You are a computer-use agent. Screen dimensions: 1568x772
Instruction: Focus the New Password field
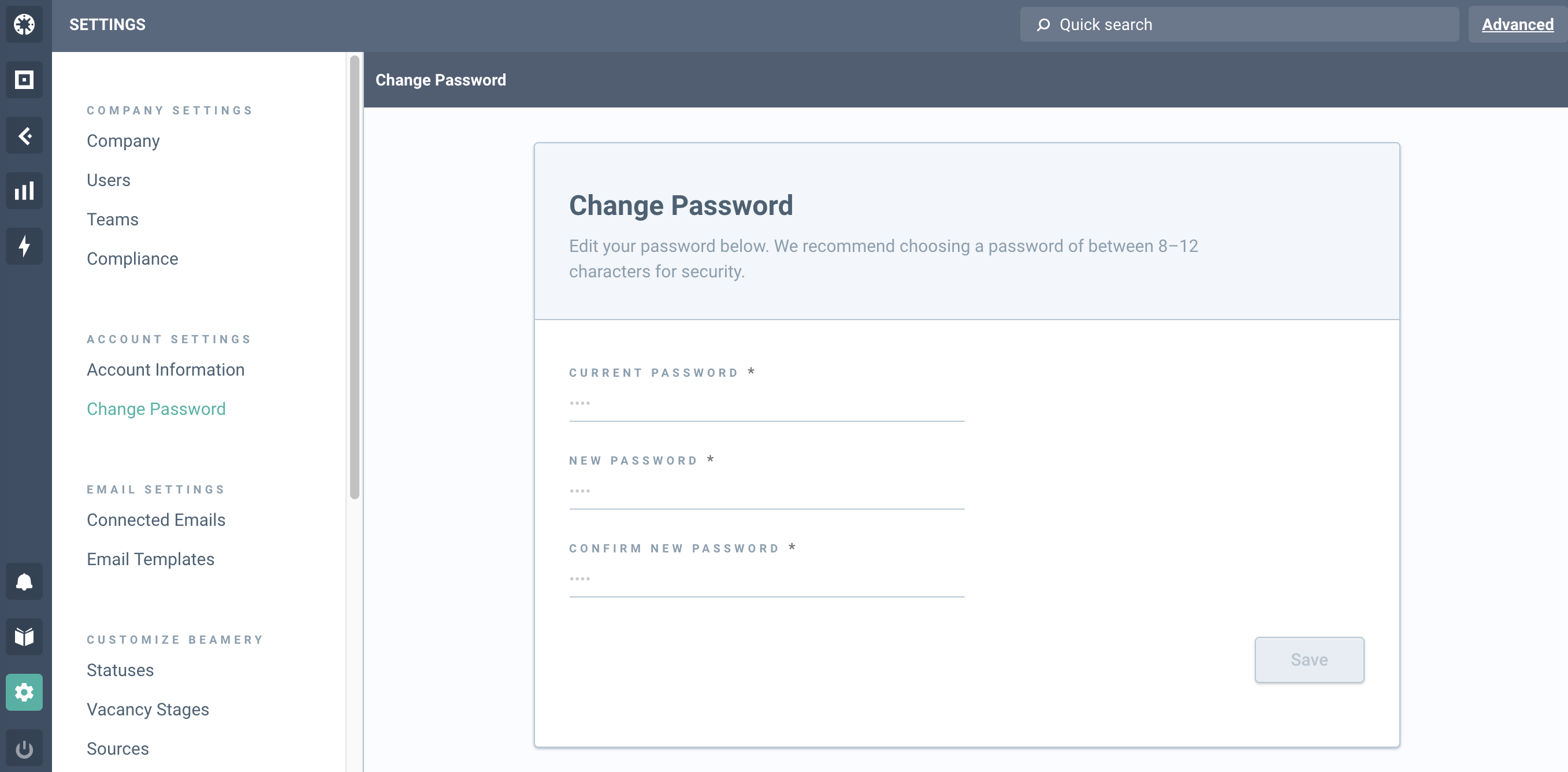click(x=767, y=491)
